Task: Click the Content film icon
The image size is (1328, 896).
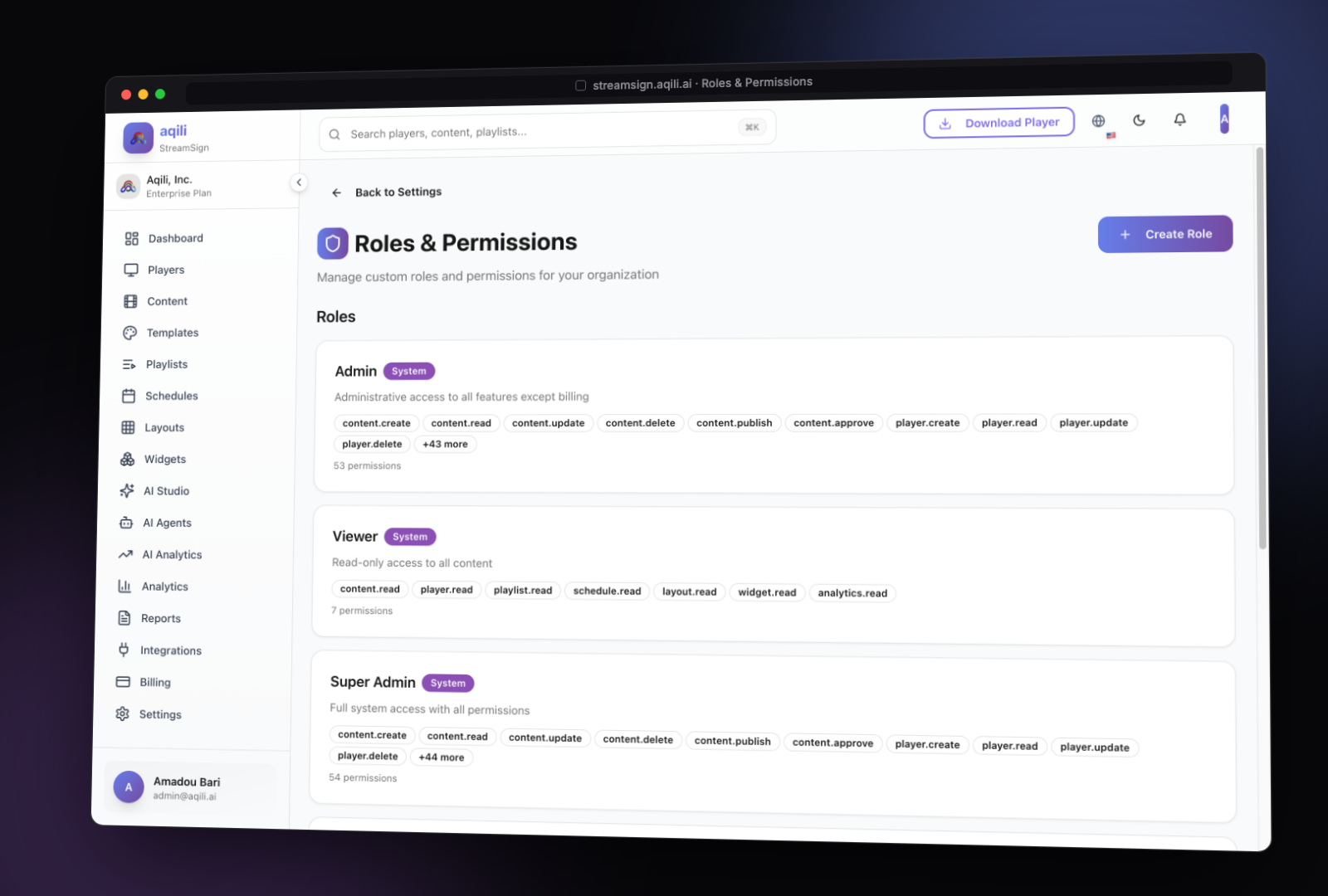Action: coord(130,302)
